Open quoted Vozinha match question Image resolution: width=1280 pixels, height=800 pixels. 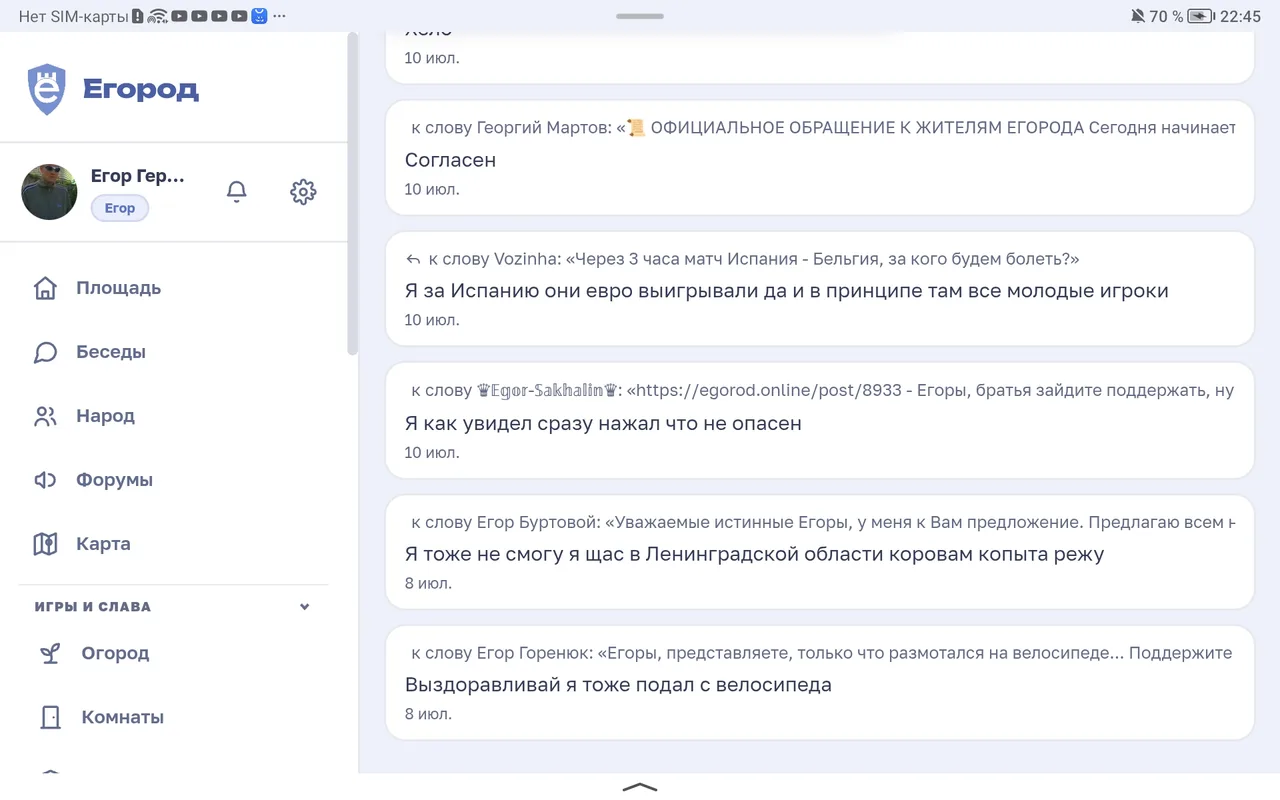(x=754, y=259)
